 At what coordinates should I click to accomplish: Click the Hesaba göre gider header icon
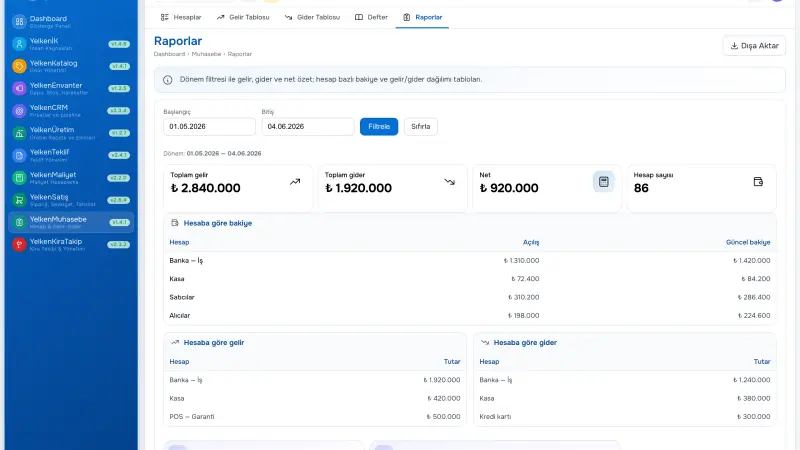tap(485, 342)
